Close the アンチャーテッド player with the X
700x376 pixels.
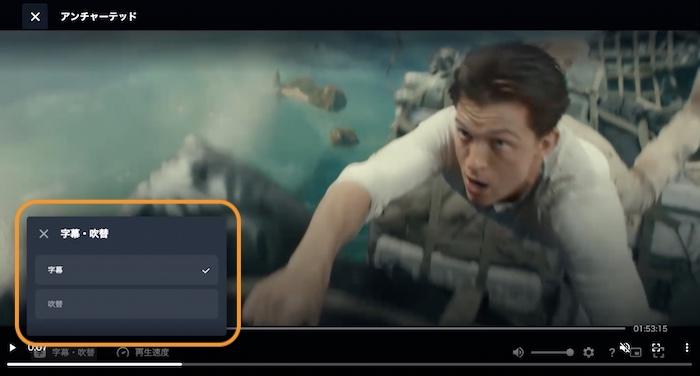pyautogui.click(x=35, y=17)
